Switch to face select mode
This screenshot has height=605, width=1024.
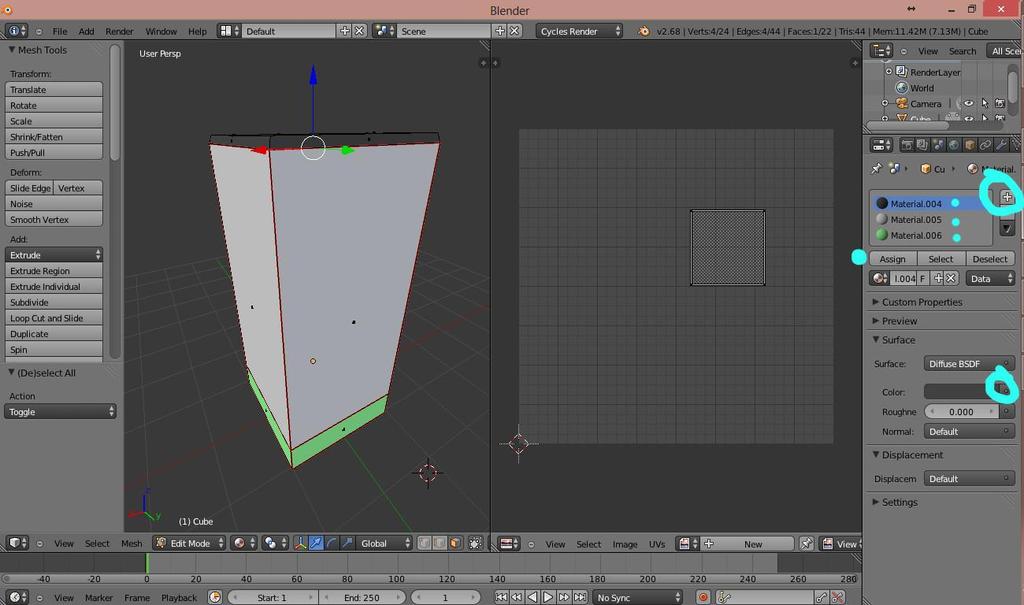[456, 543]
